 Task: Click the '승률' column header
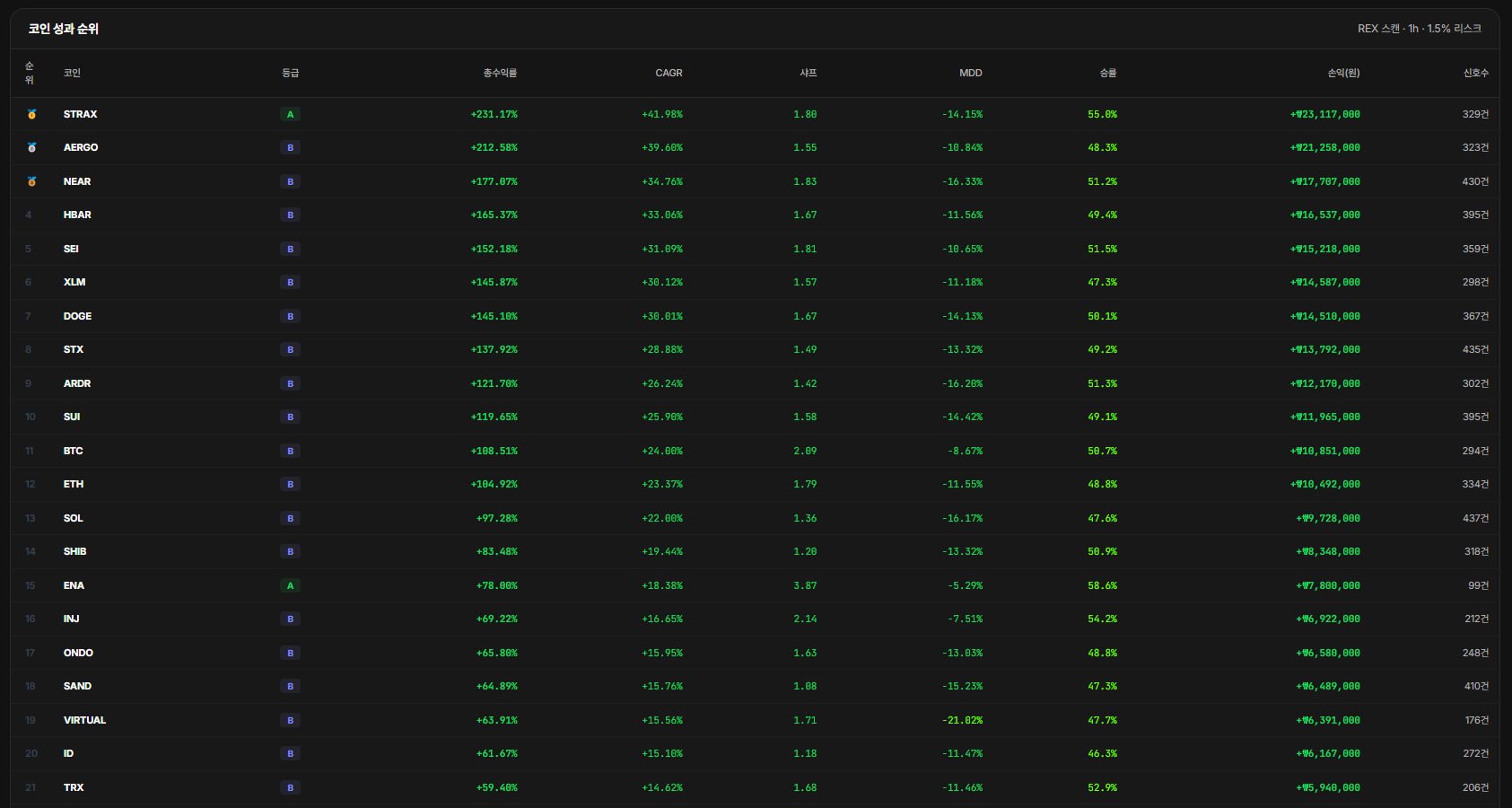[x=1108, y=73]
